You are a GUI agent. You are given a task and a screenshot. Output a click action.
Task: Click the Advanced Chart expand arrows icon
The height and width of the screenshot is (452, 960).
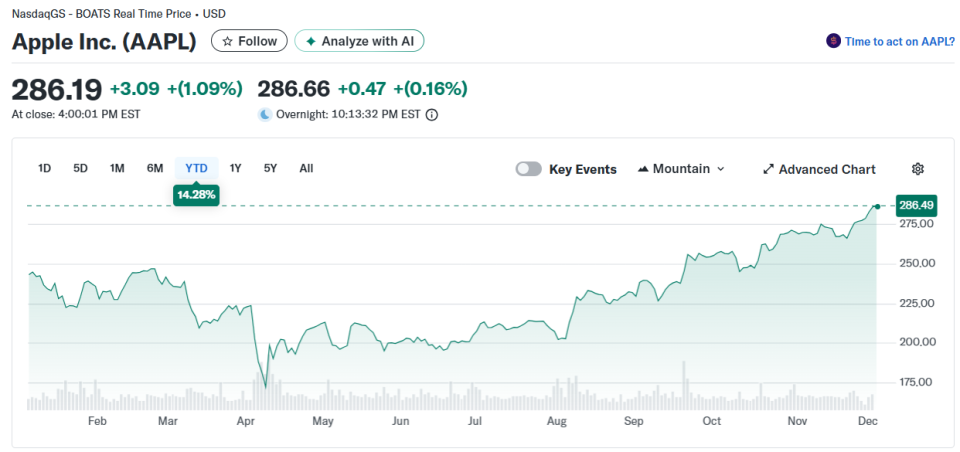tap(768, 169)
